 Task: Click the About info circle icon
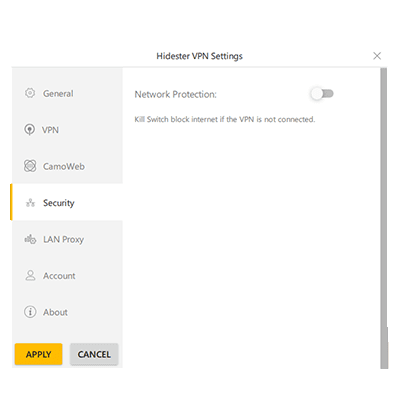click(x=30, y=312)
